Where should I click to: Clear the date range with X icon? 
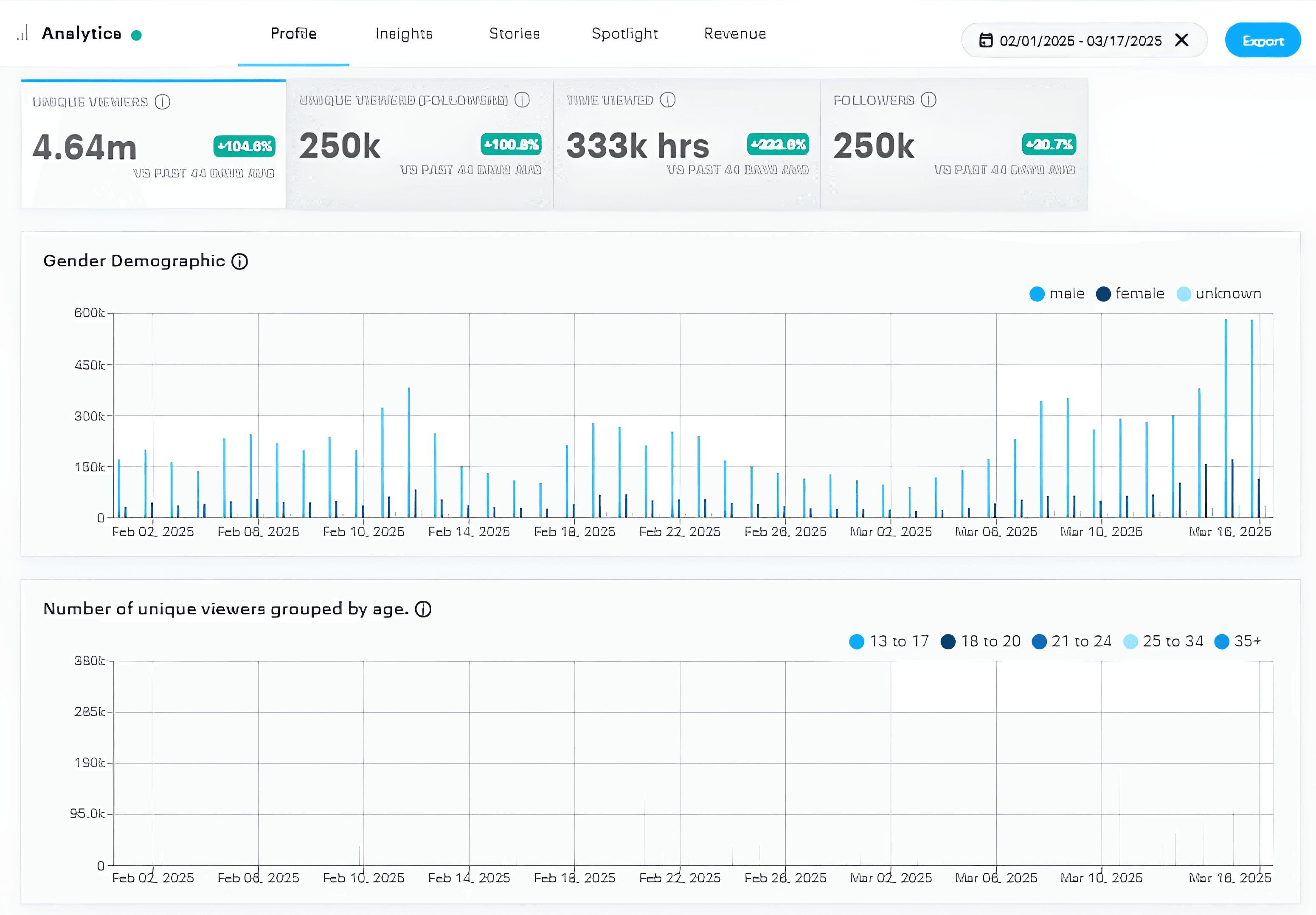pos(1181,40)
